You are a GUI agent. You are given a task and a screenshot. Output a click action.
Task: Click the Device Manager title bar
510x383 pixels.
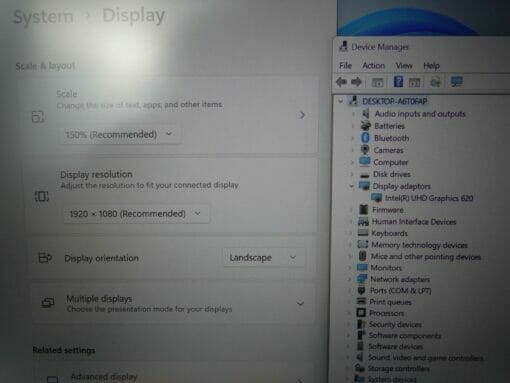[x=421, y=47]
